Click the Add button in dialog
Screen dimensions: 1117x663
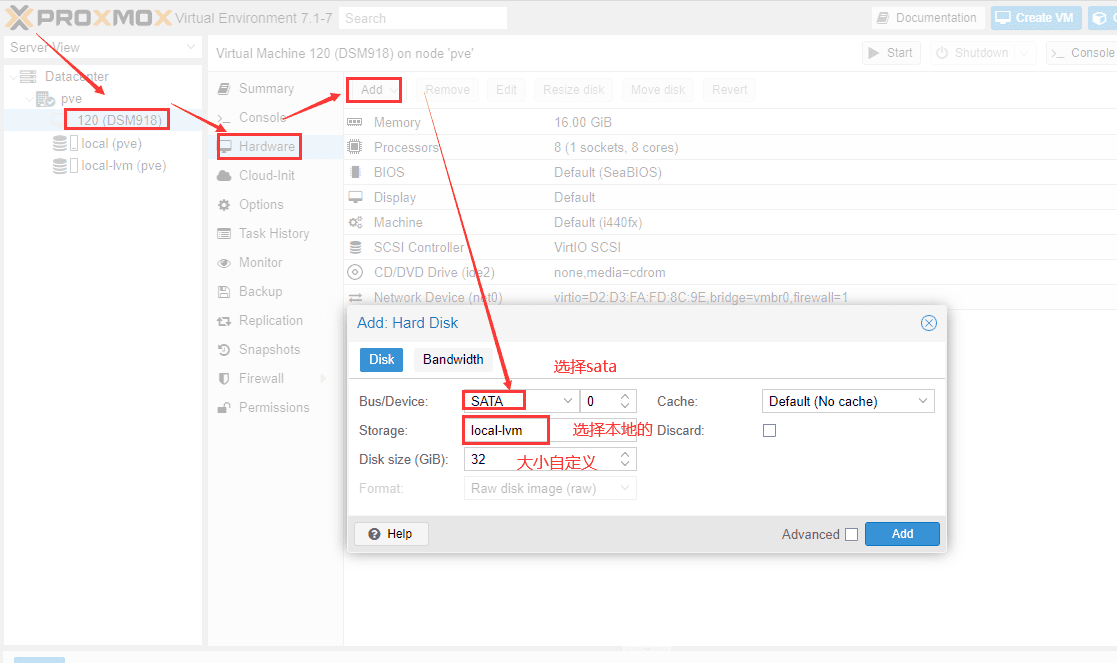[x=902, y=534]
